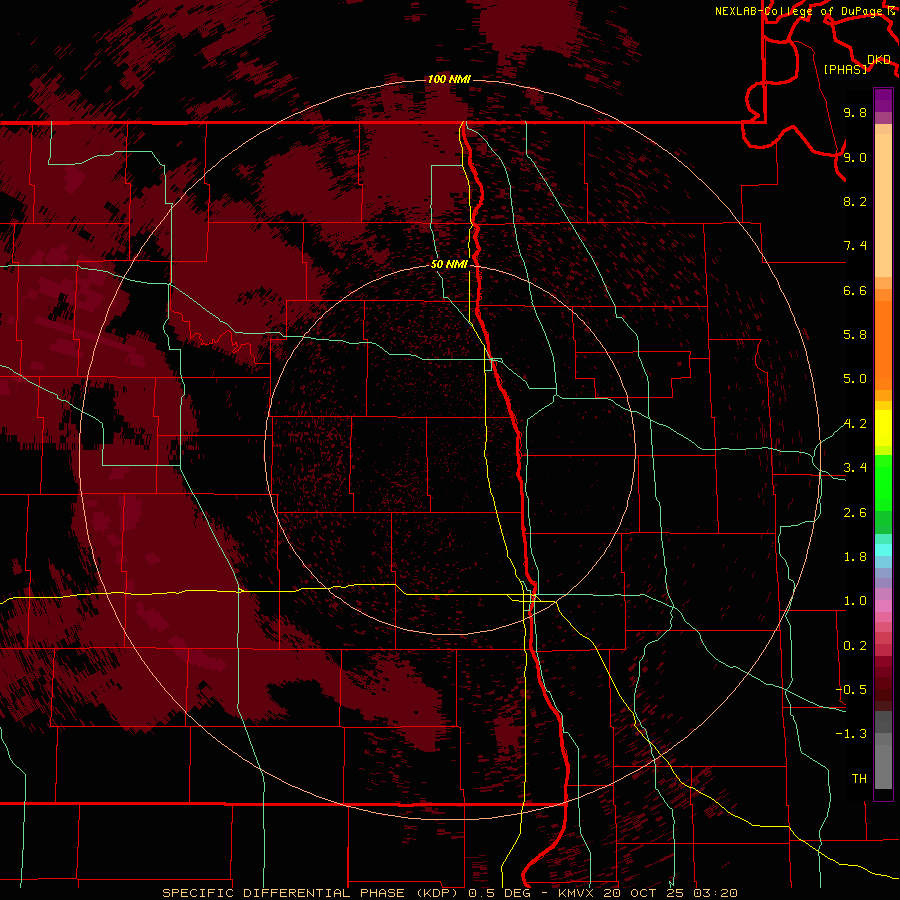This screenshot has height=900, width=900.
Task: Click the 9.0 value on the color scale
Action: coord(855,157)
